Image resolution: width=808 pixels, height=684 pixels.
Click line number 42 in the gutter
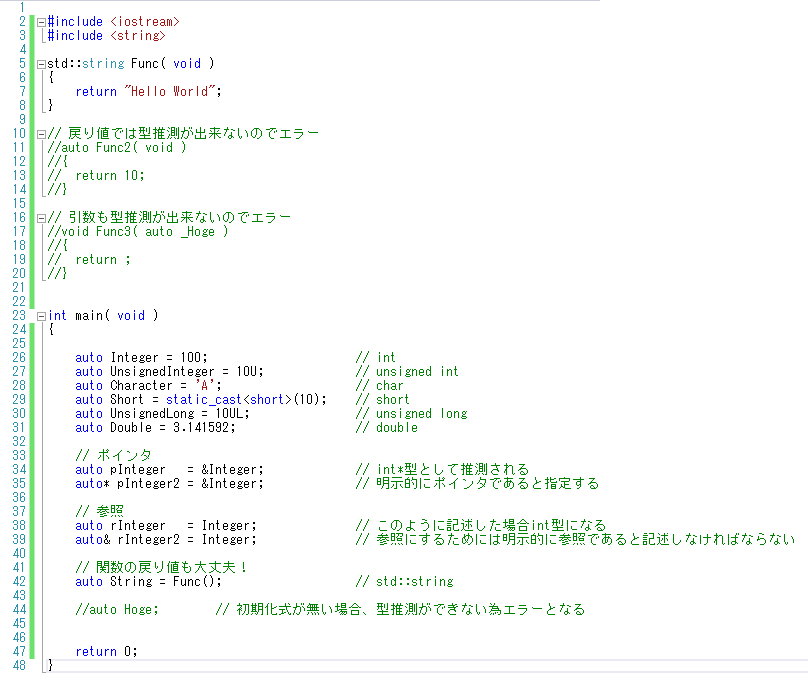19,581
